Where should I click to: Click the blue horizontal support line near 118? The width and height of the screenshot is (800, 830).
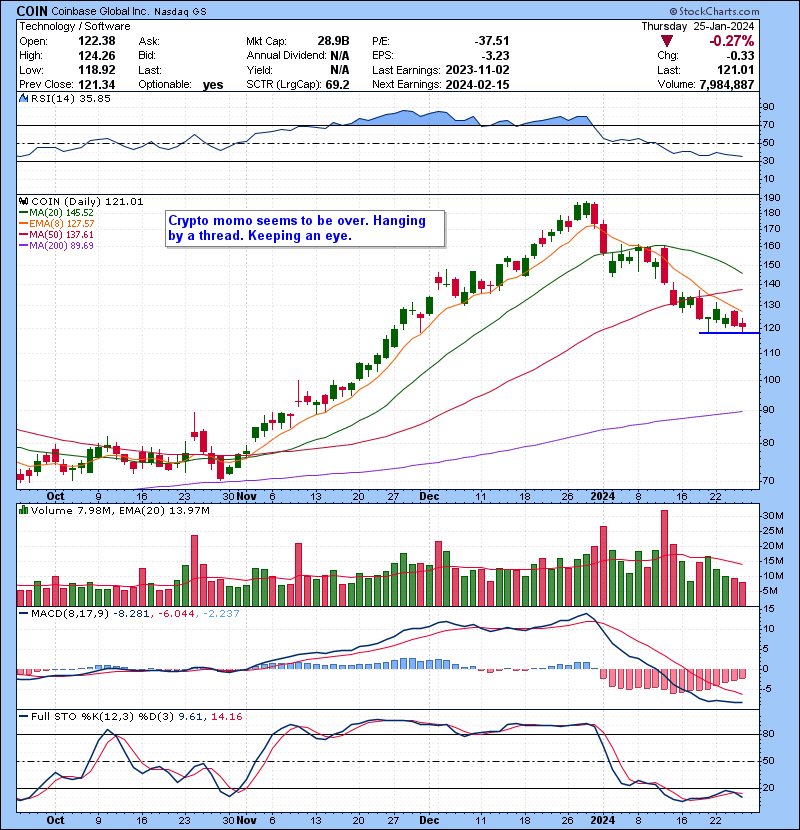[729, 333]
